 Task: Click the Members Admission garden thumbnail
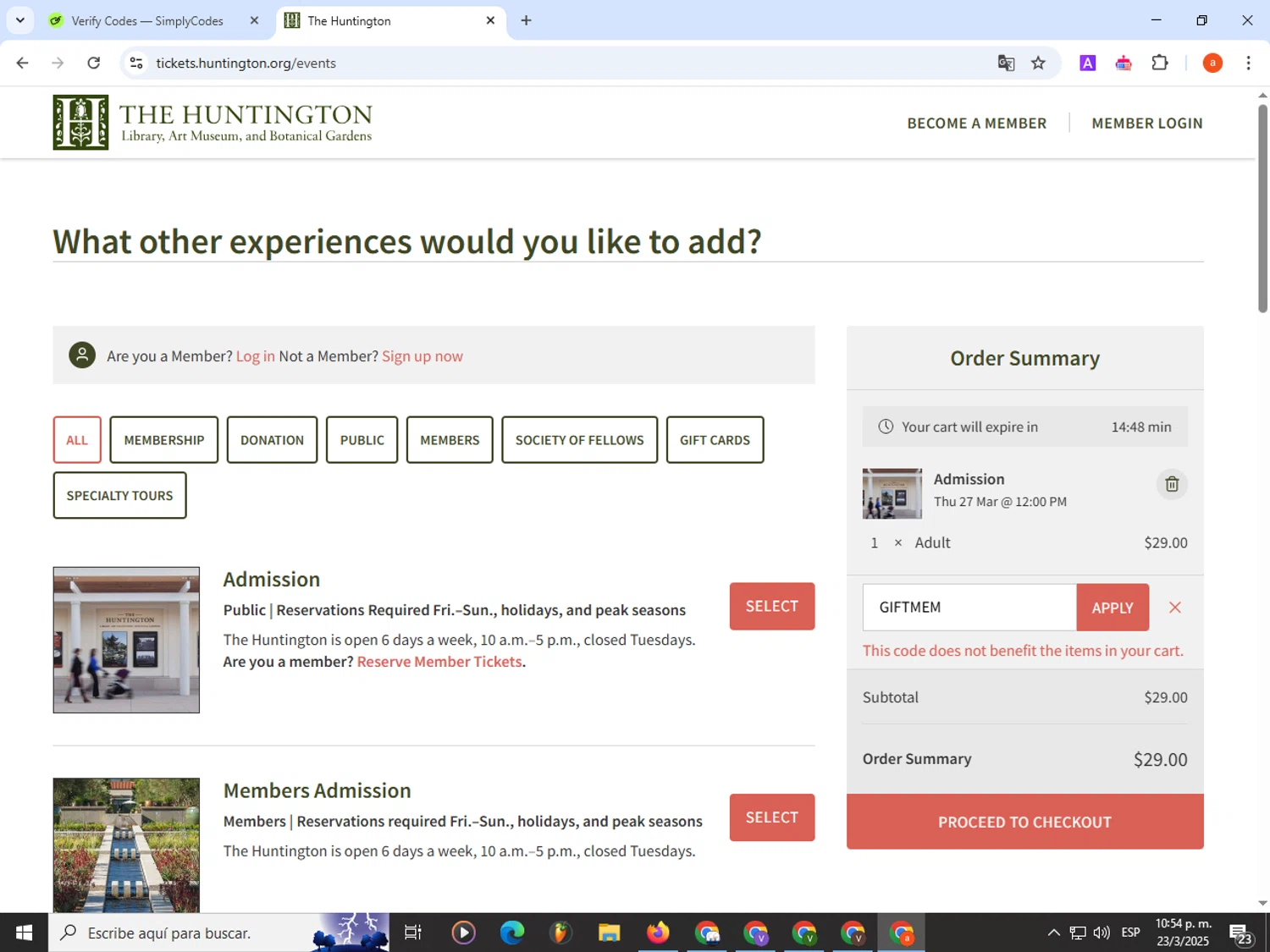(126, 845)
